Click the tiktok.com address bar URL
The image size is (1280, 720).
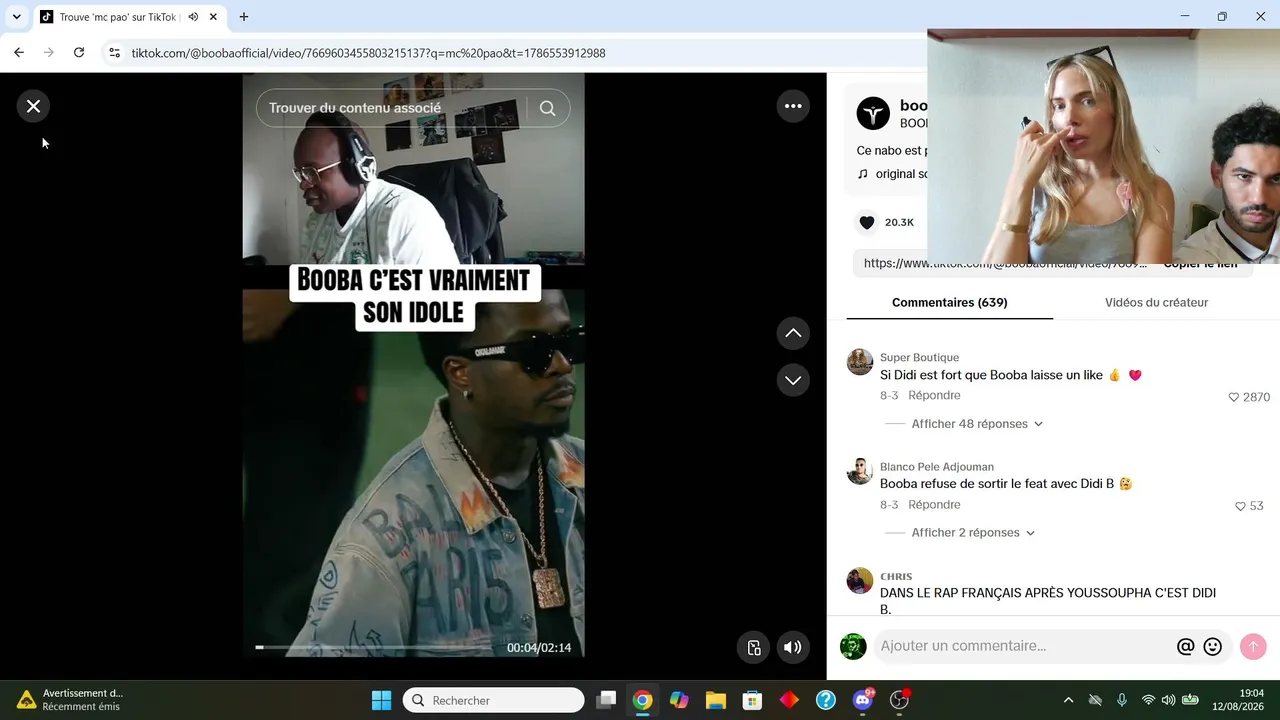pos(368,53)
